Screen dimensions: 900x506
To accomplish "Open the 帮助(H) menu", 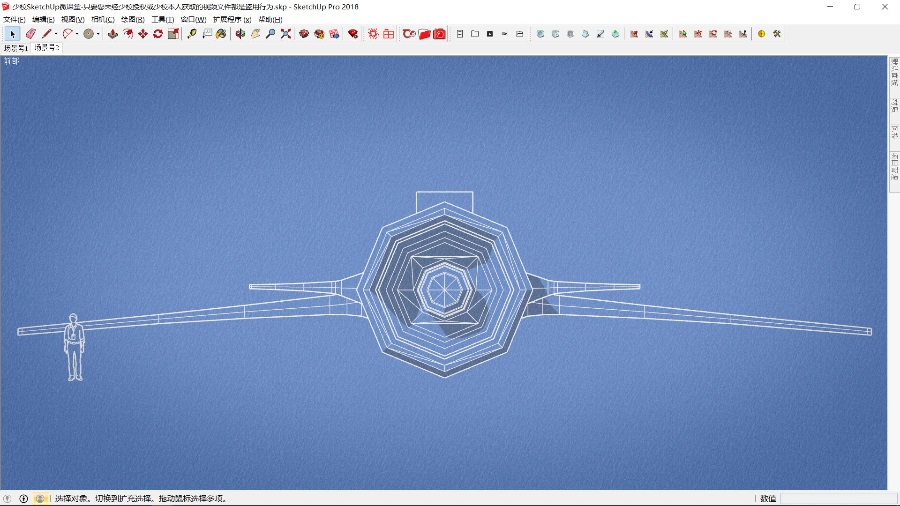I will 270,20.
